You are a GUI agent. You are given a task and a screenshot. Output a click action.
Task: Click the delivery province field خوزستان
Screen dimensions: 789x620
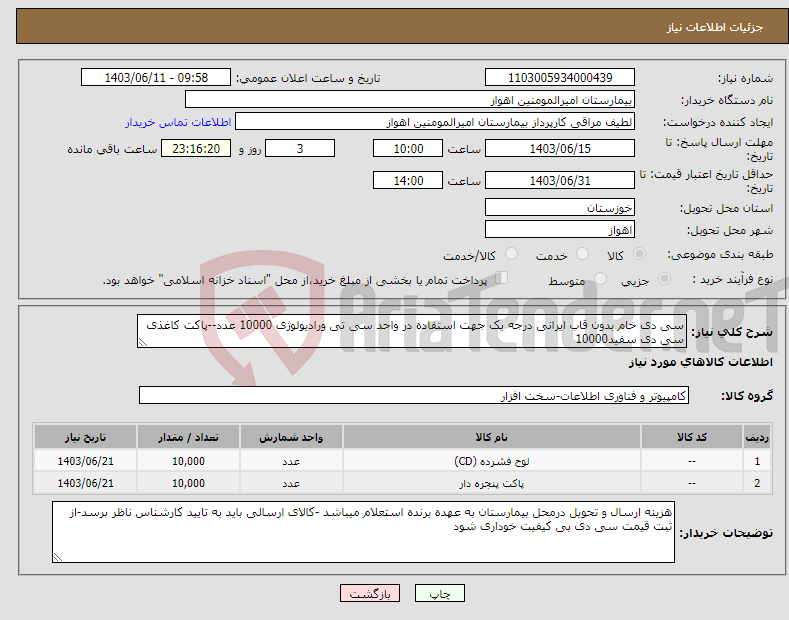[x=560, y=207]
